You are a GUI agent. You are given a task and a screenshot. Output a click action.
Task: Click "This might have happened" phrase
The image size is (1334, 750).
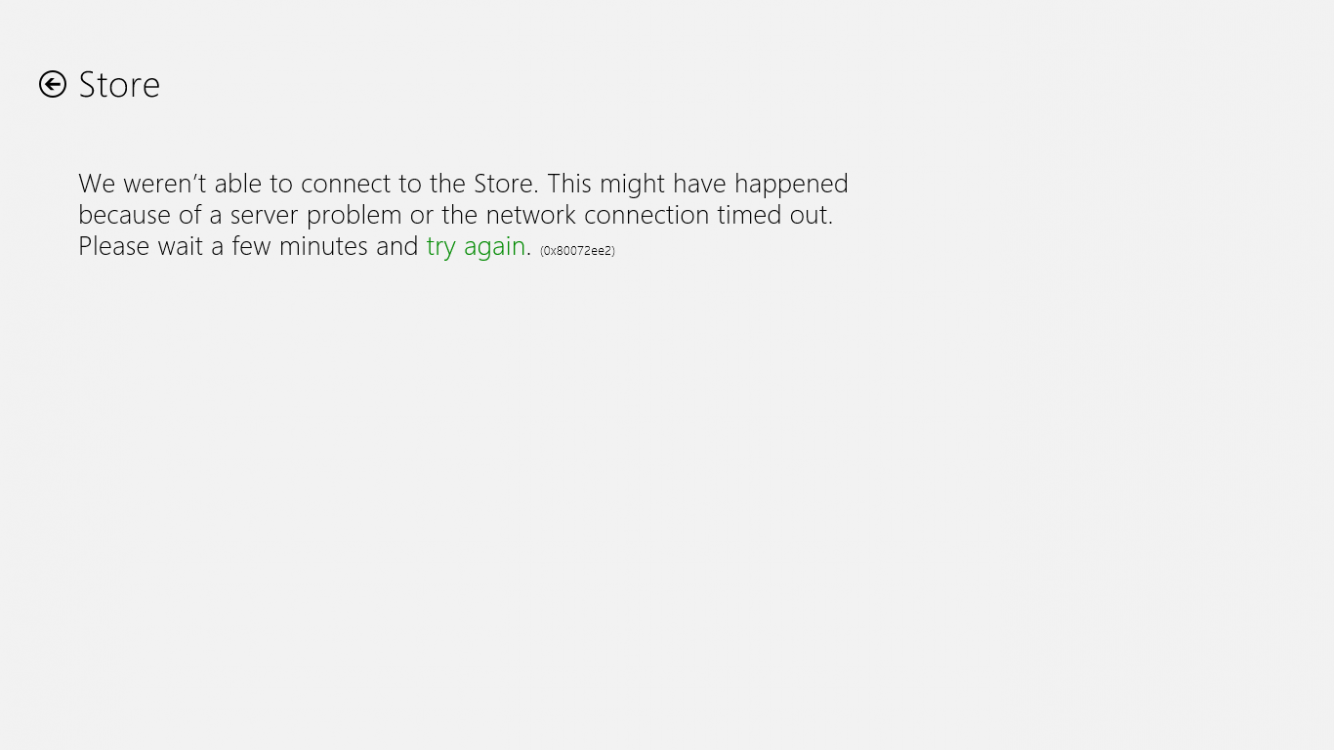pos(698,184)
